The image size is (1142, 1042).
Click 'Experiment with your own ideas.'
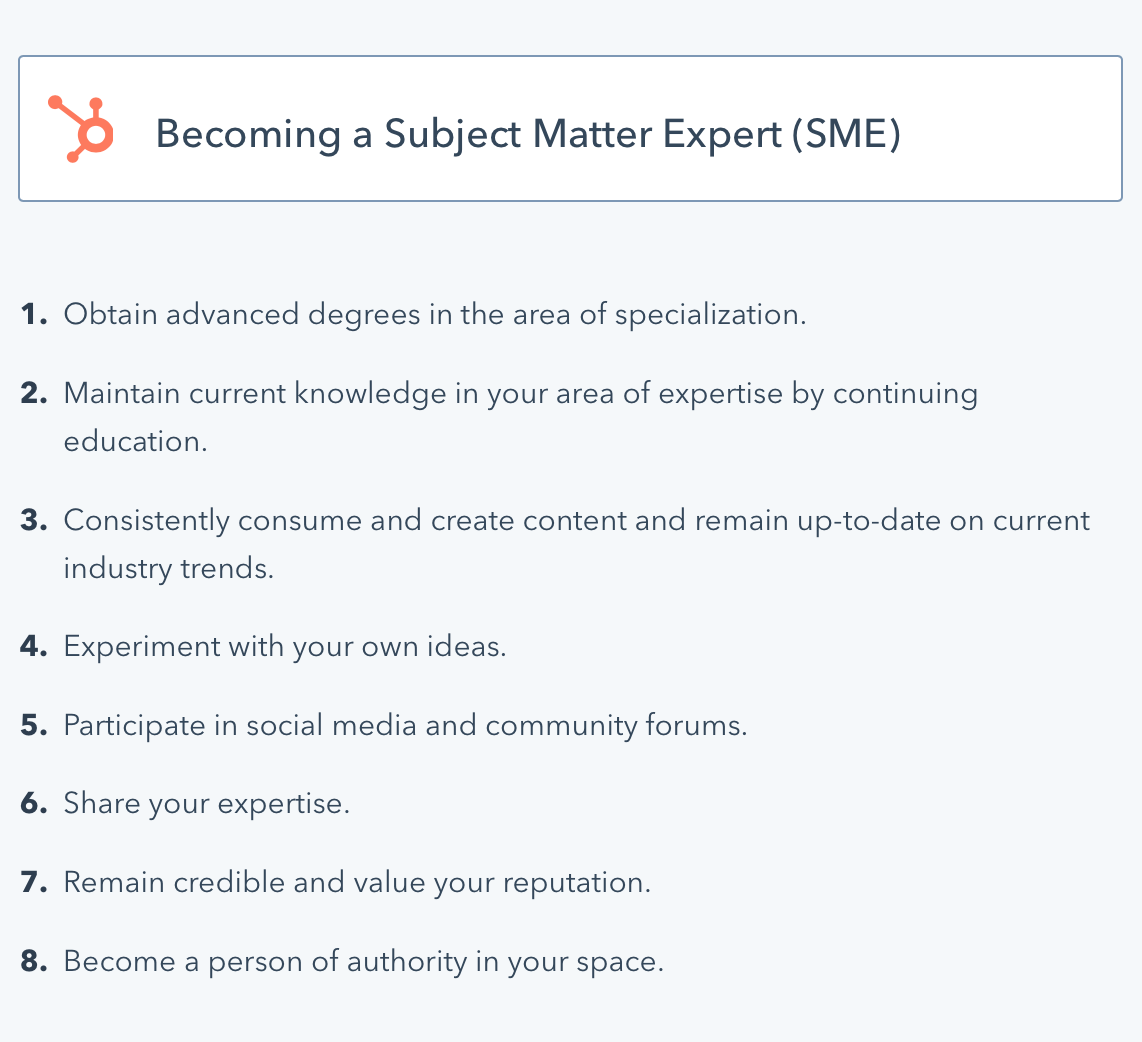285,647
